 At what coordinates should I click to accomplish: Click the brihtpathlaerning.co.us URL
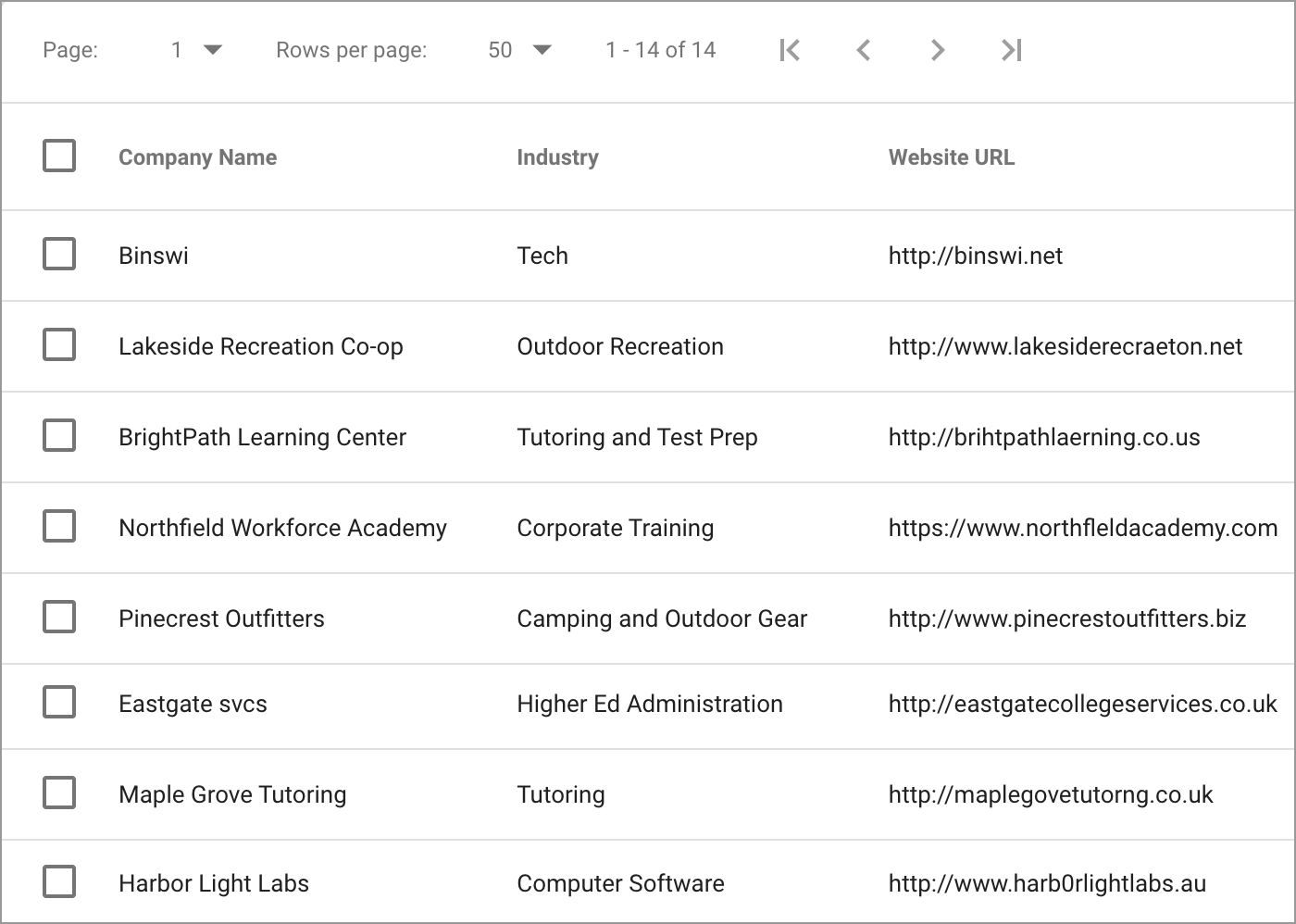click(x=1044, y=437)
